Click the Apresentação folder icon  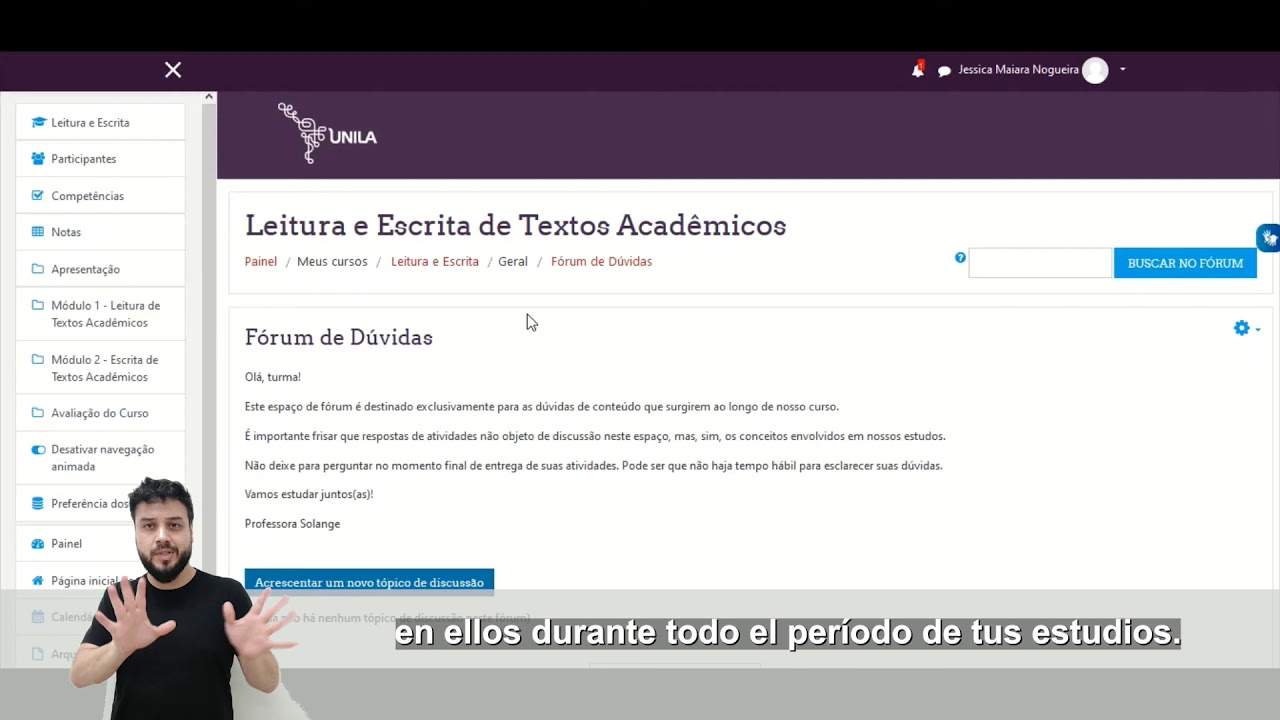click(38, 269)
